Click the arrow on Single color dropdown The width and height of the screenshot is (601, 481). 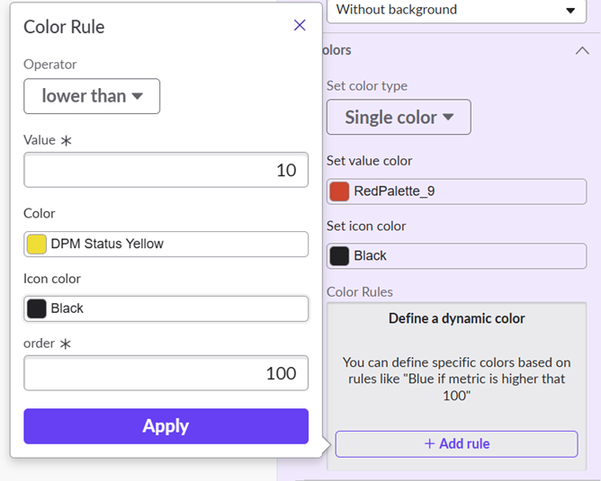pyautogui.click(x=449, y=117)
